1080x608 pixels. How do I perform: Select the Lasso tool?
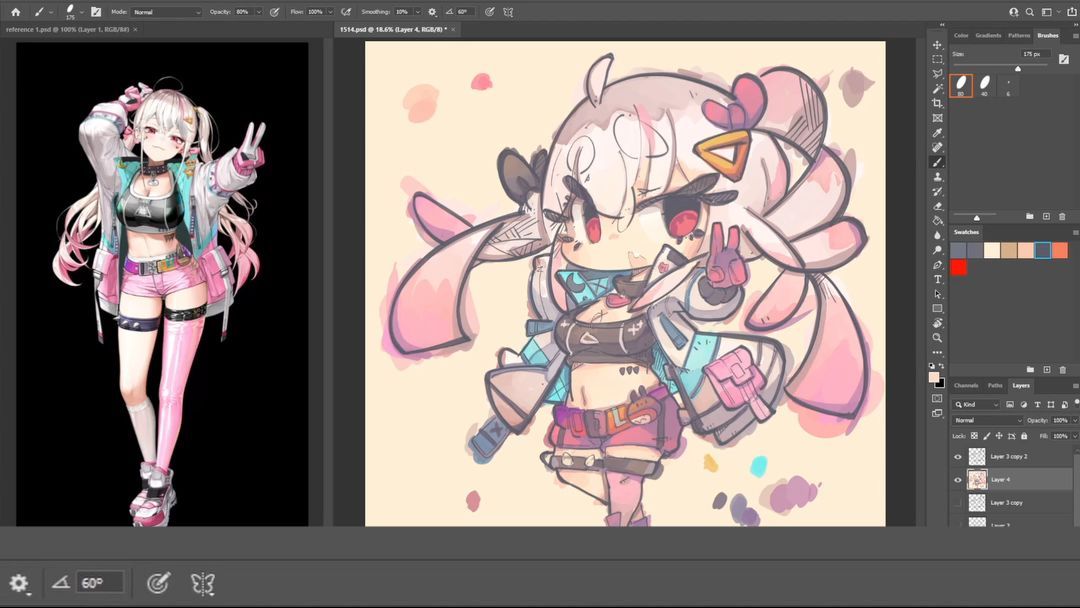(x=937, y=74)
